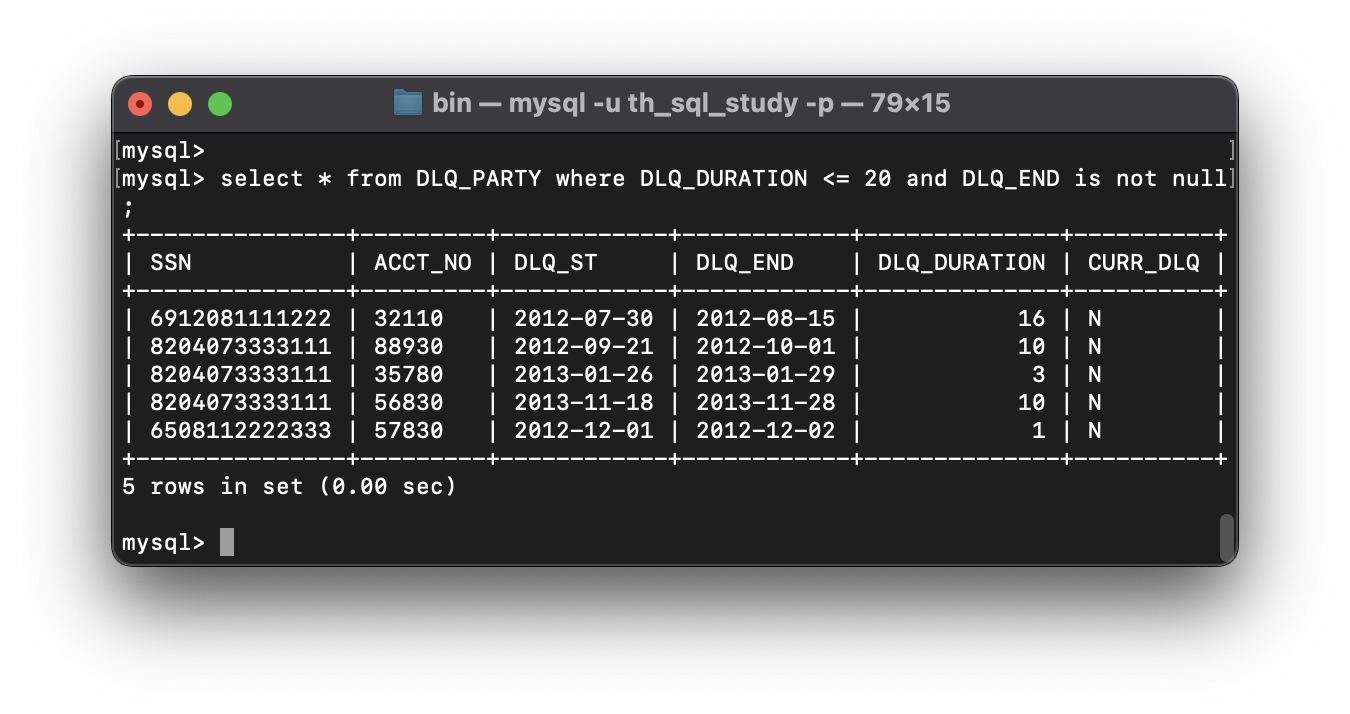Click the SSN value 6508112222333
The width and height of the screenshot is (1350, 714).
[240, 431]
